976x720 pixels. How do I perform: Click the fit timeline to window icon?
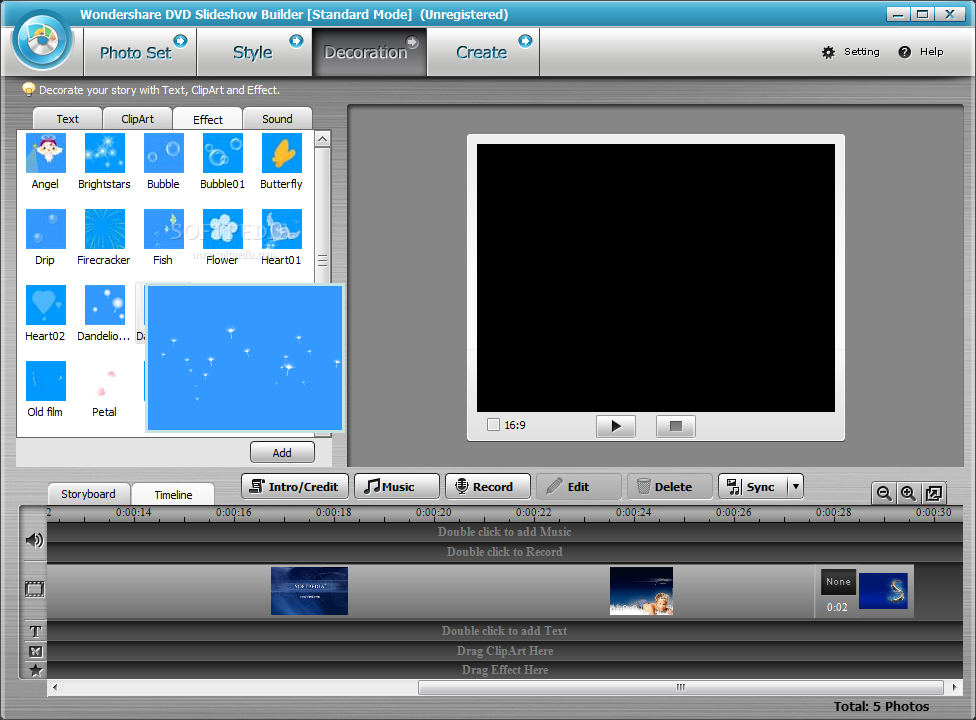934,493
